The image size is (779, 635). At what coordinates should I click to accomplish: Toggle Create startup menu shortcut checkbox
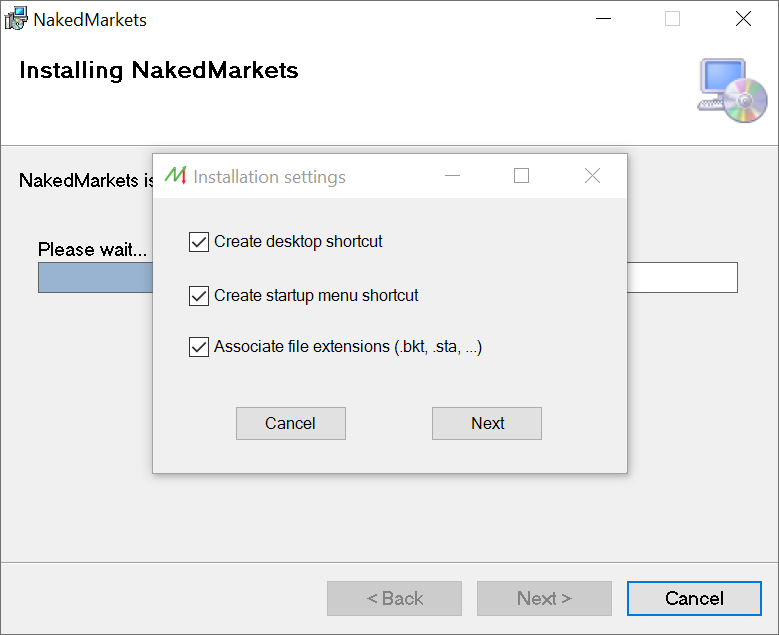coord(199,296)
